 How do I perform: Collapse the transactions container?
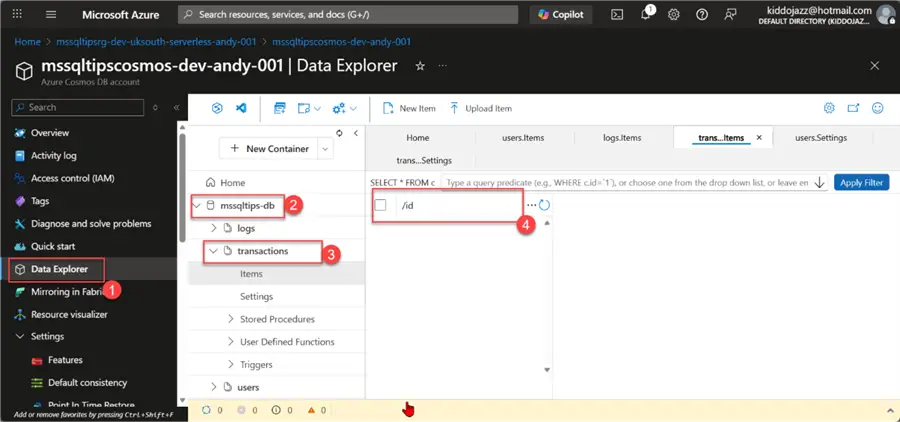(214, 251)
